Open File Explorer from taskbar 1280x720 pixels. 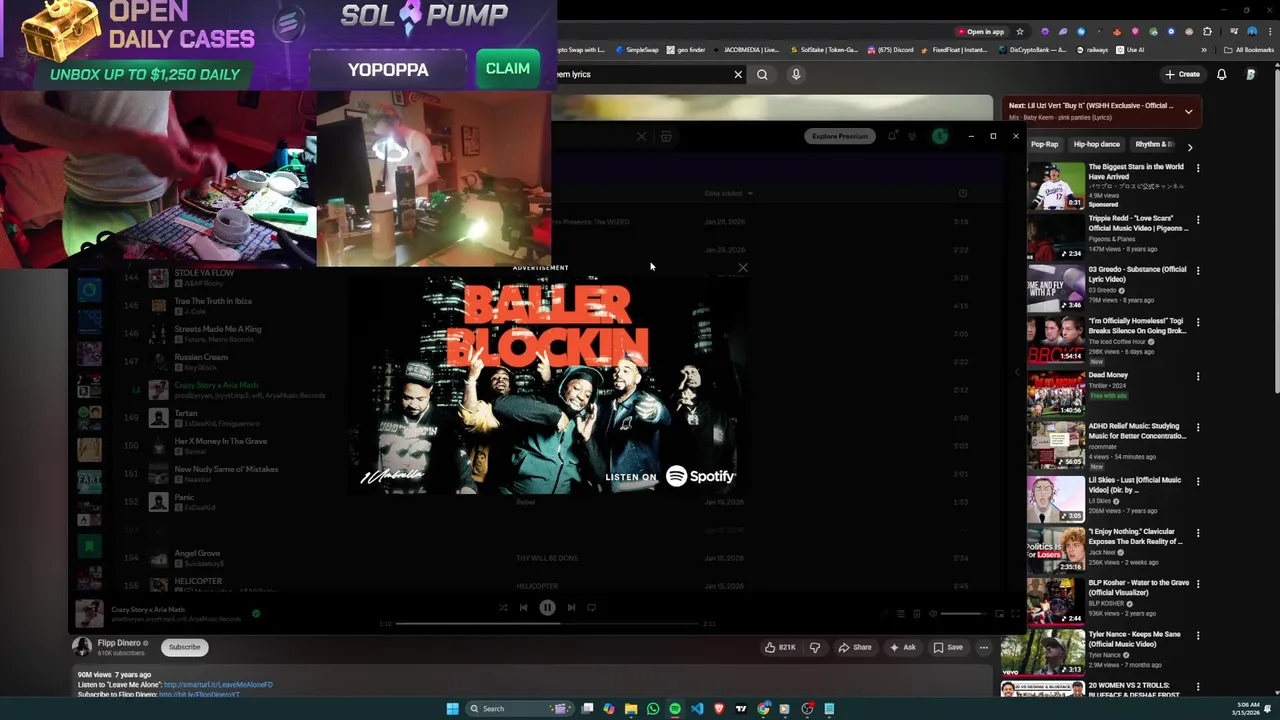coord(631,708)
